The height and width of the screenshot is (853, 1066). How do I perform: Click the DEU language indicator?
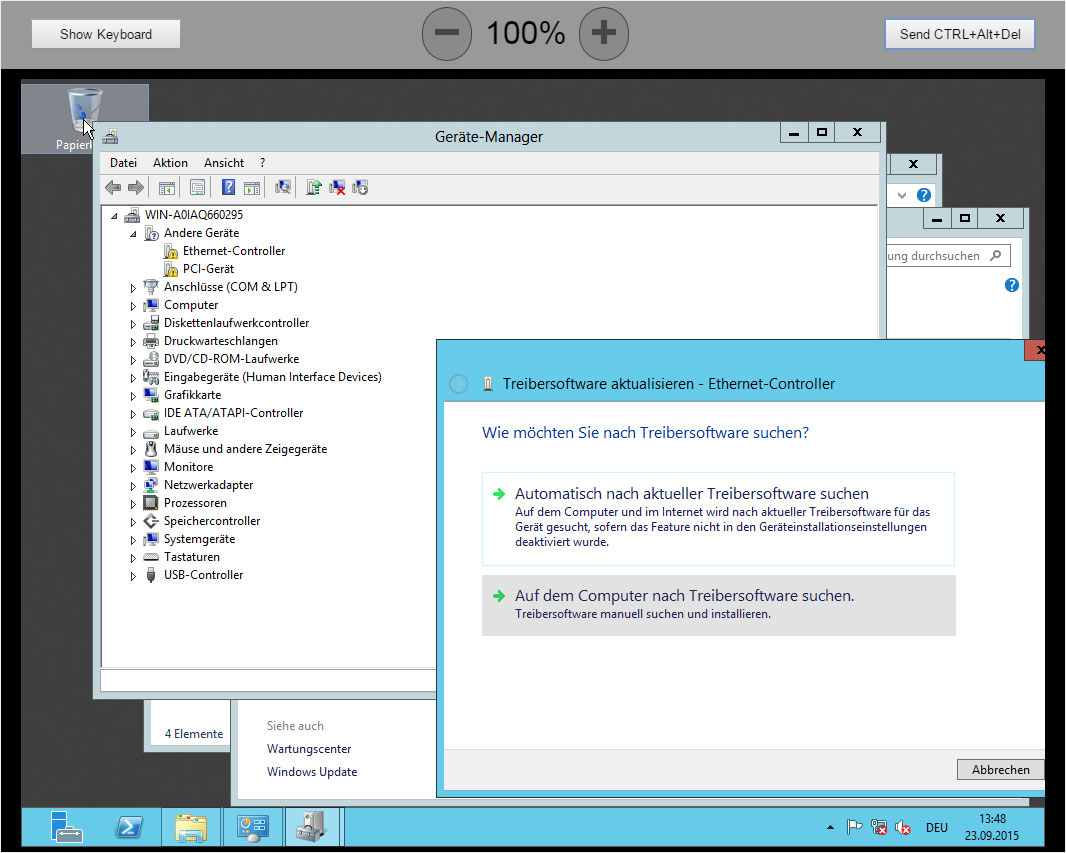click(x=936, y=827)
